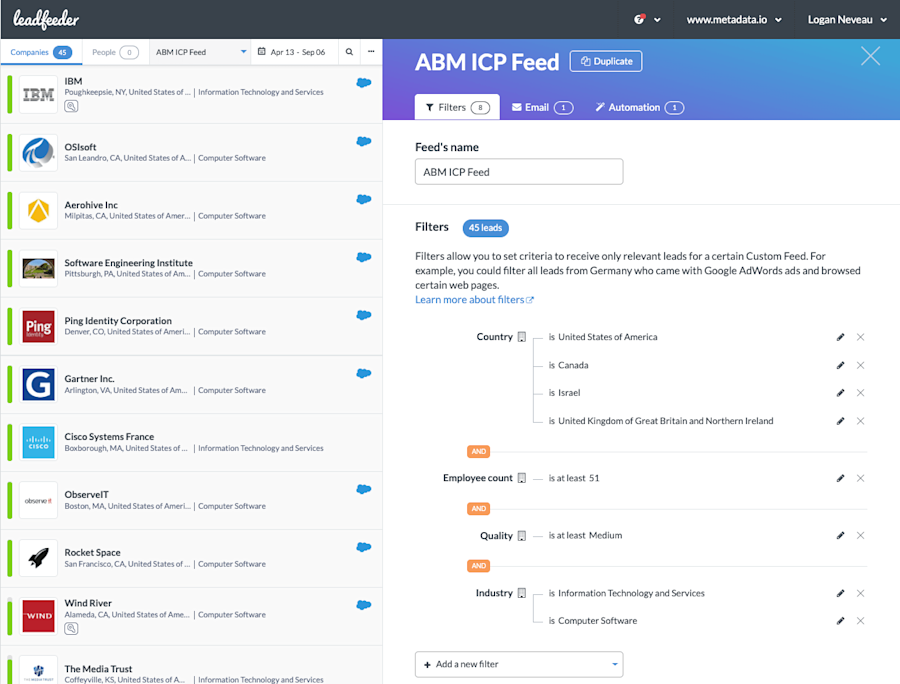Remove the Quality filter

tap(860, 535)
